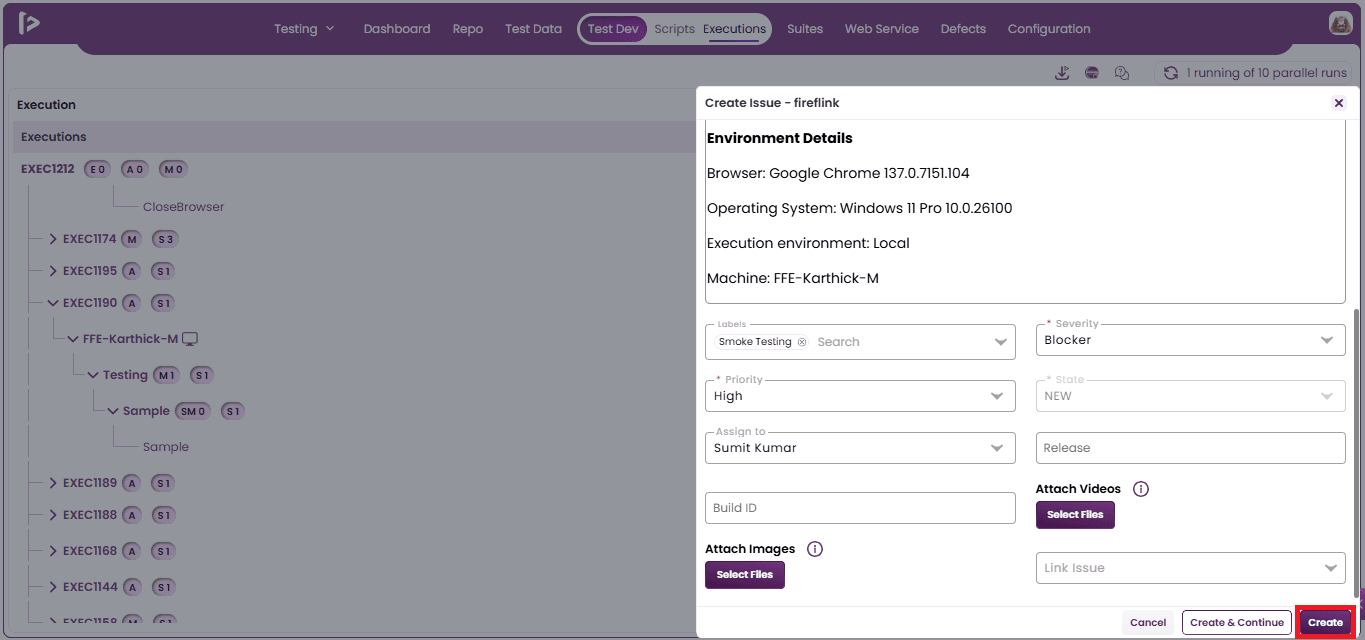Click the refresh icon beside parallel runs

1171,73
